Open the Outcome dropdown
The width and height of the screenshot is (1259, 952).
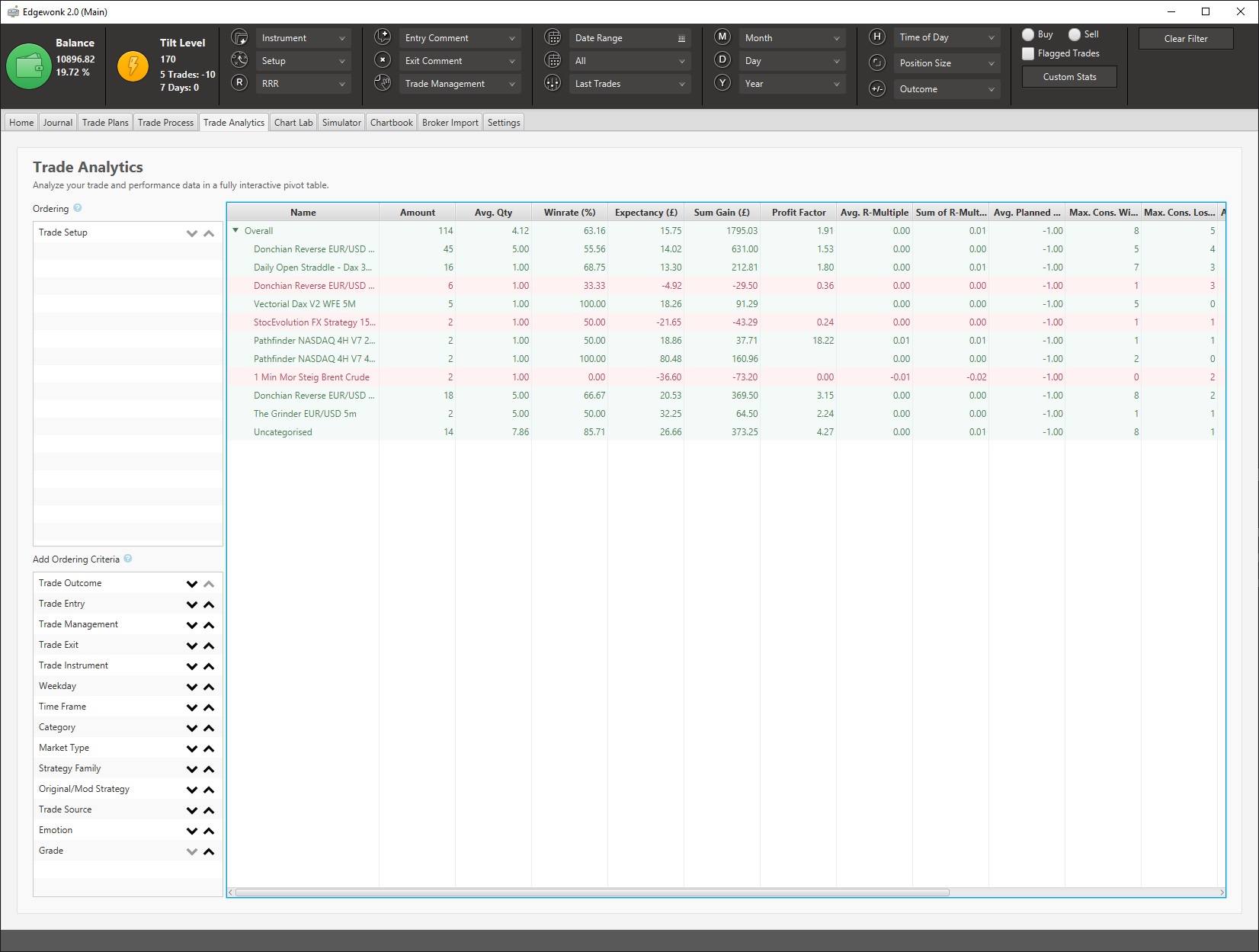(947, 89)
